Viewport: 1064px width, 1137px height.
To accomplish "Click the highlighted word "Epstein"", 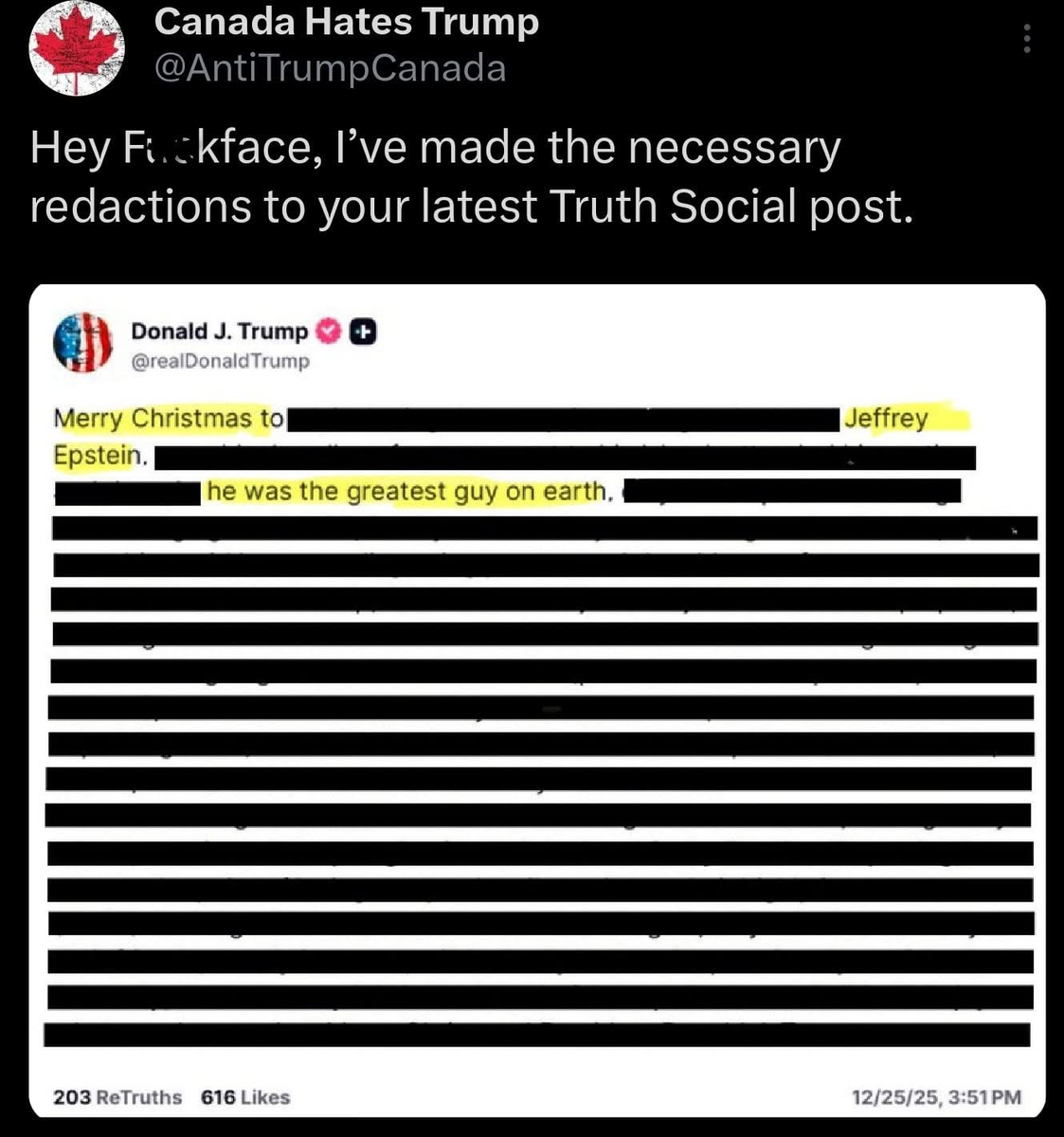I will coord(98,455).
